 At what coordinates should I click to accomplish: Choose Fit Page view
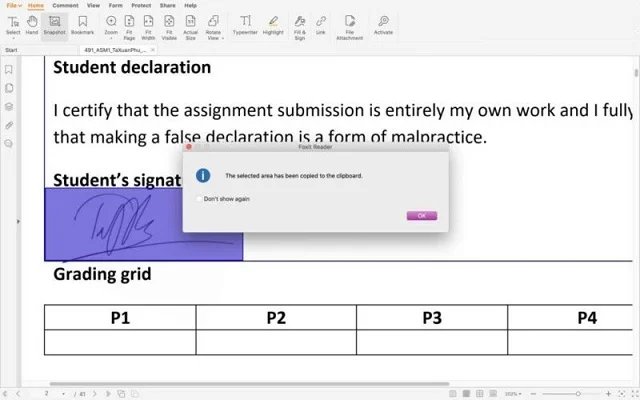129,27
